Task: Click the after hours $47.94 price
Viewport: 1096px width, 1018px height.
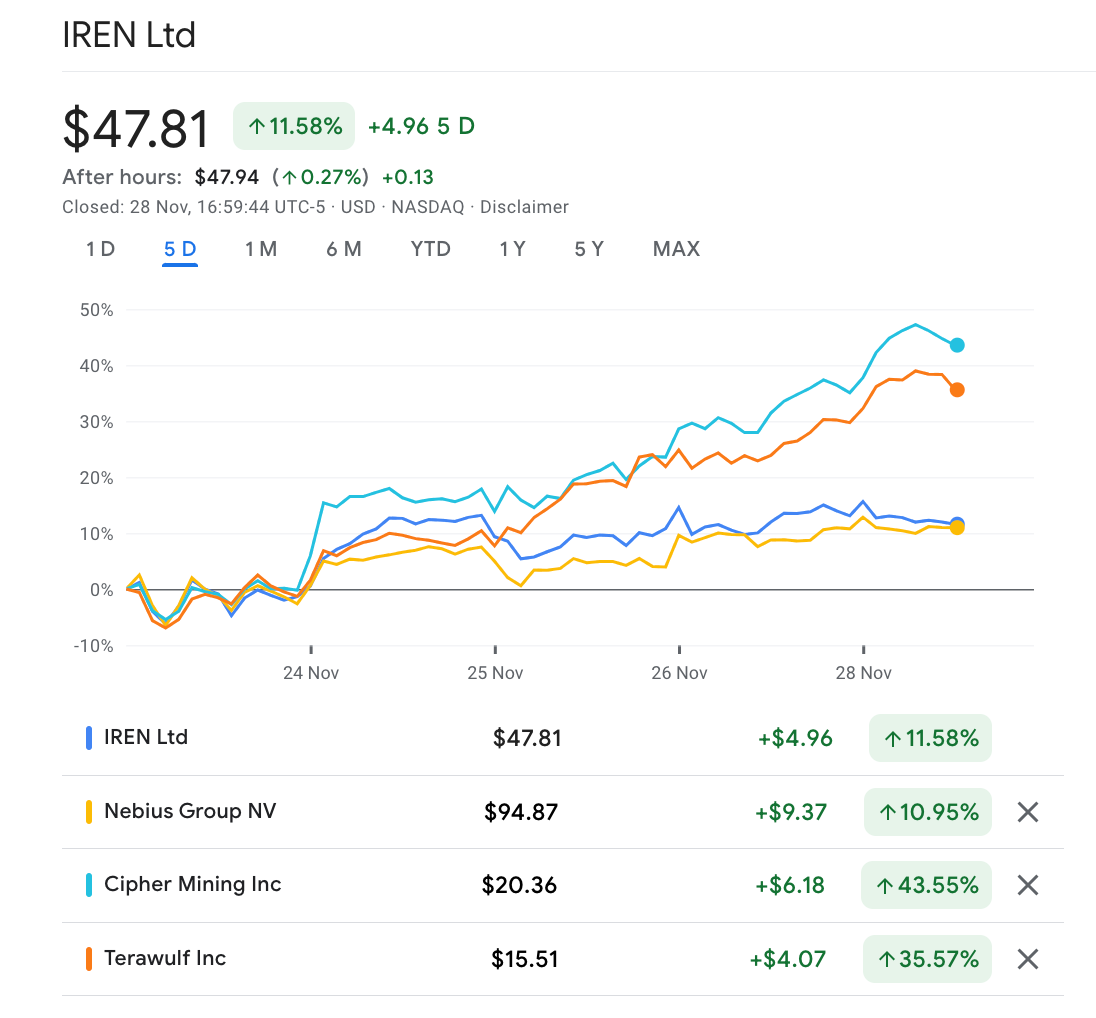Action: click(x=226, y=177)
